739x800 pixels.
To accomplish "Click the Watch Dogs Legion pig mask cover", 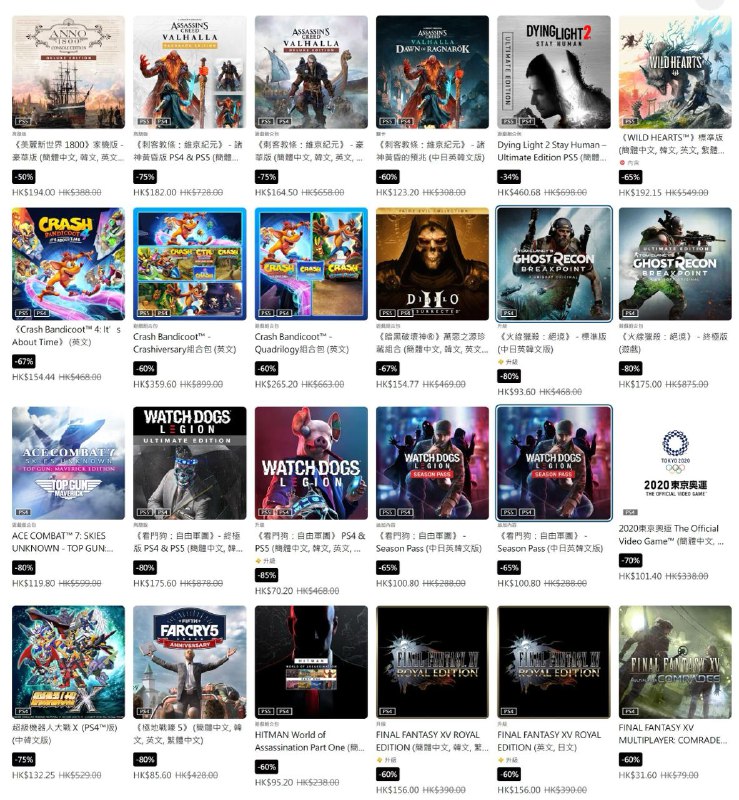I will (311, 463).
